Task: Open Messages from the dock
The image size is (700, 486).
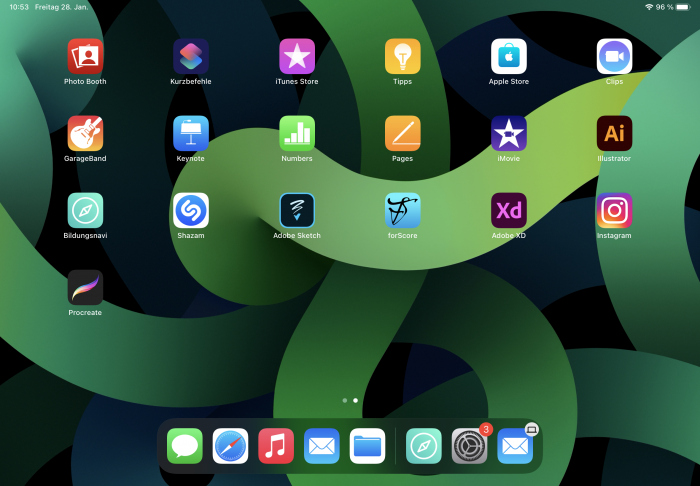Action: coord(185,446)
